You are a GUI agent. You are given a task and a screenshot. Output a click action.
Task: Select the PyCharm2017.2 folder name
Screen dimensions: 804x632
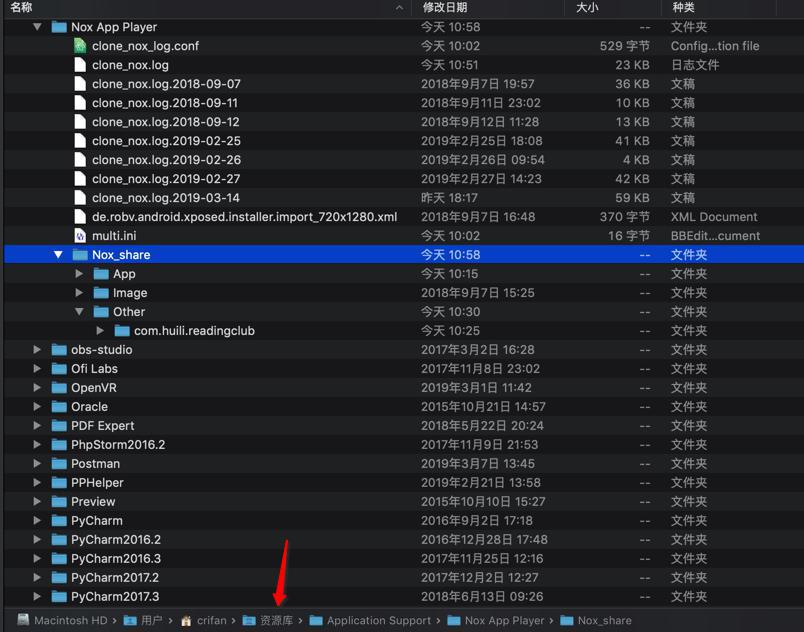pos(115,577)
